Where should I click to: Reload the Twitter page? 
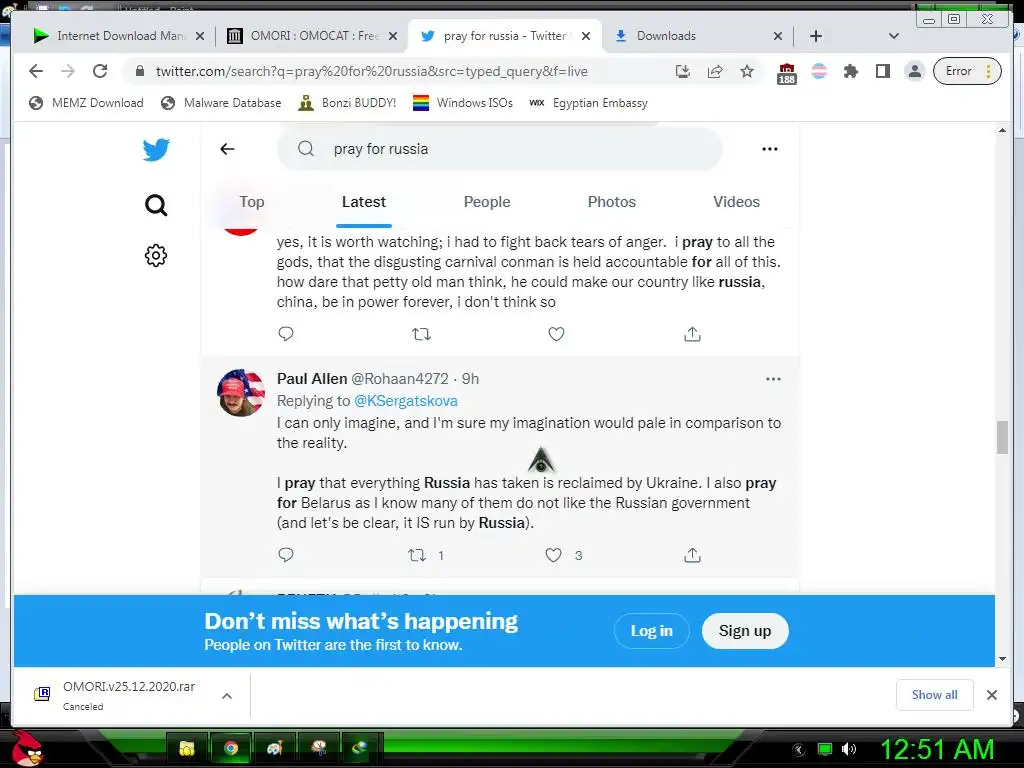(x=100, y=71)
